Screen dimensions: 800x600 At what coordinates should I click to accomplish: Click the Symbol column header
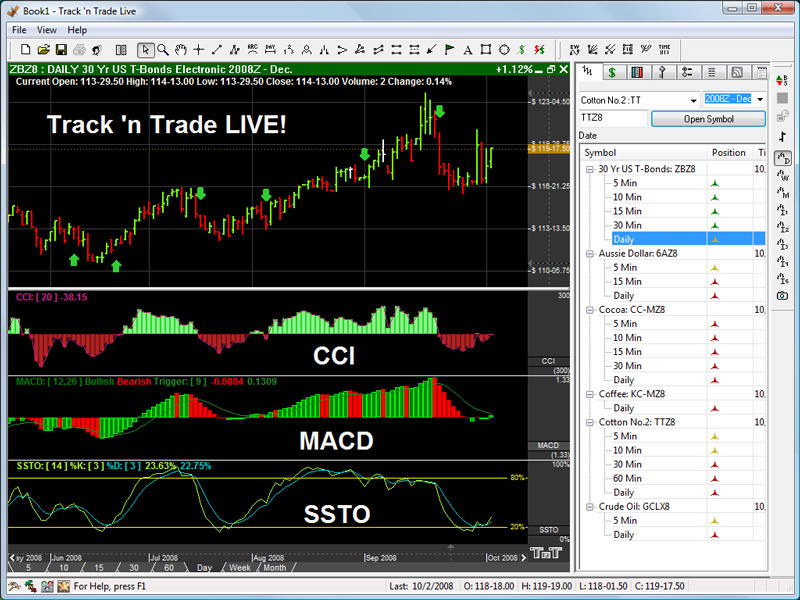643,153
